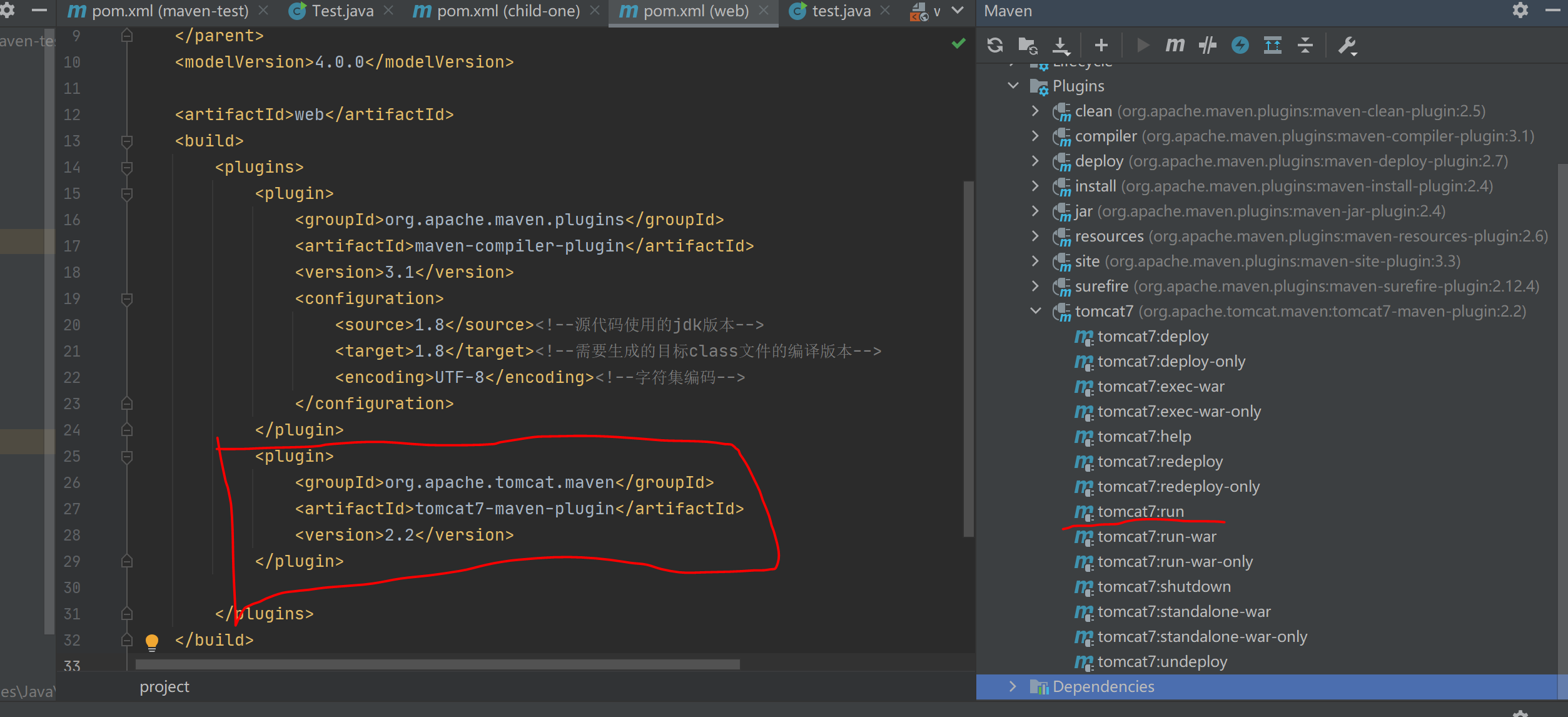1568x717 pixels.
Task: Switch to Test.java tab
Action: pyautogui.click(x=341, y=11)
